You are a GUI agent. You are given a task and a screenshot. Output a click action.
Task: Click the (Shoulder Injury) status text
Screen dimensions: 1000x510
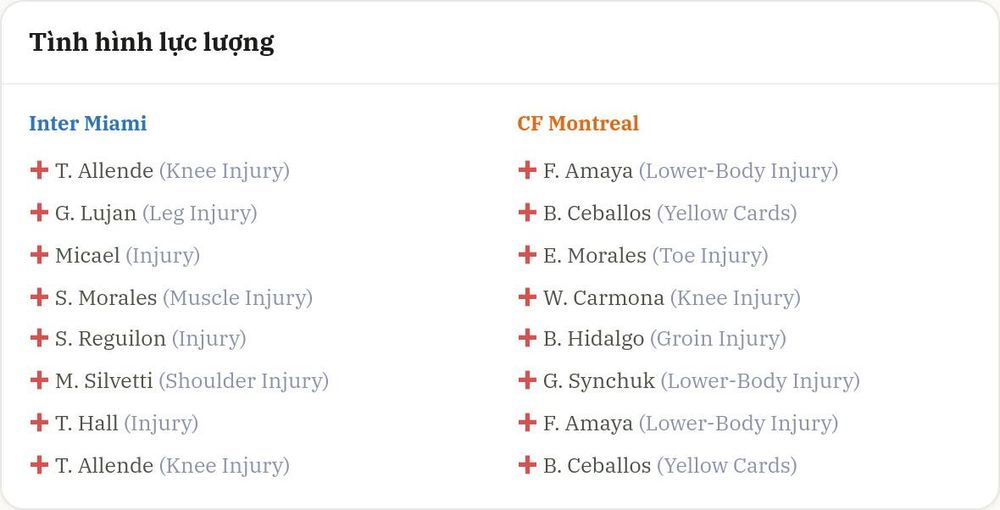(x=244, y=381)
